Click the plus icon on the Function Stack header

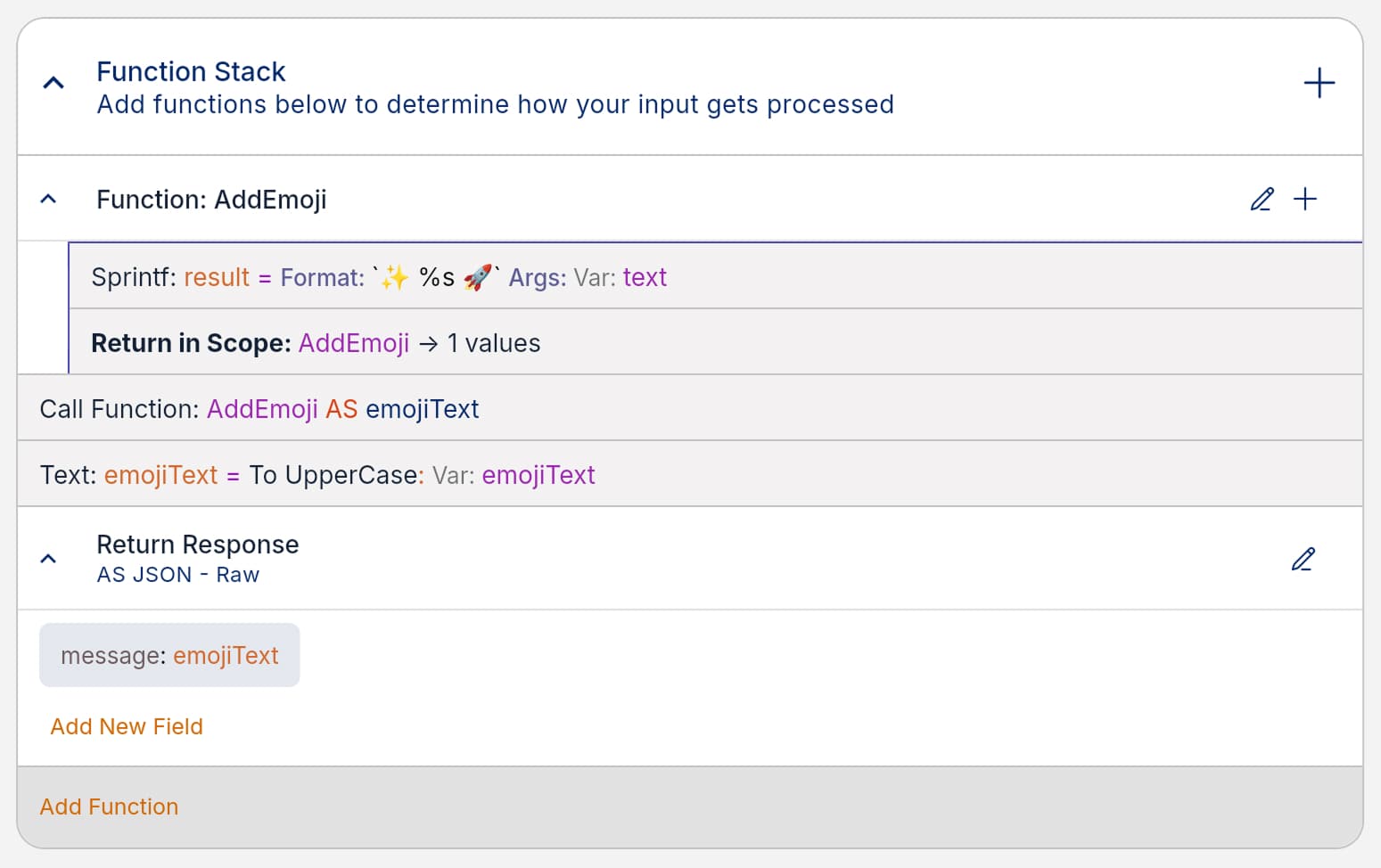(1319, 83)
